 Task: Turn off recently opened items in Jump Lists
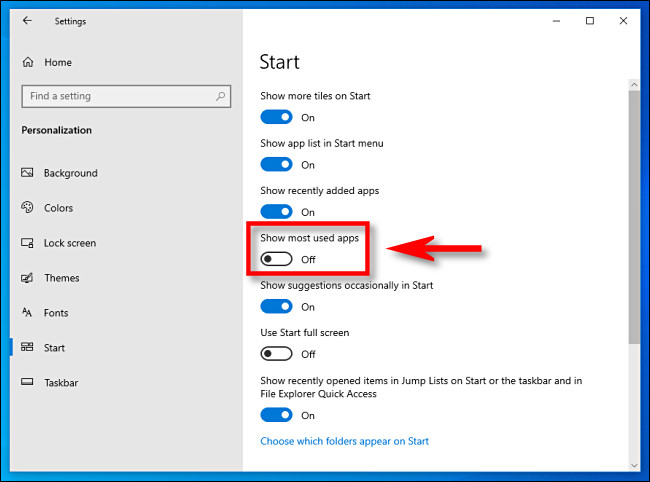tap(276, 415)
